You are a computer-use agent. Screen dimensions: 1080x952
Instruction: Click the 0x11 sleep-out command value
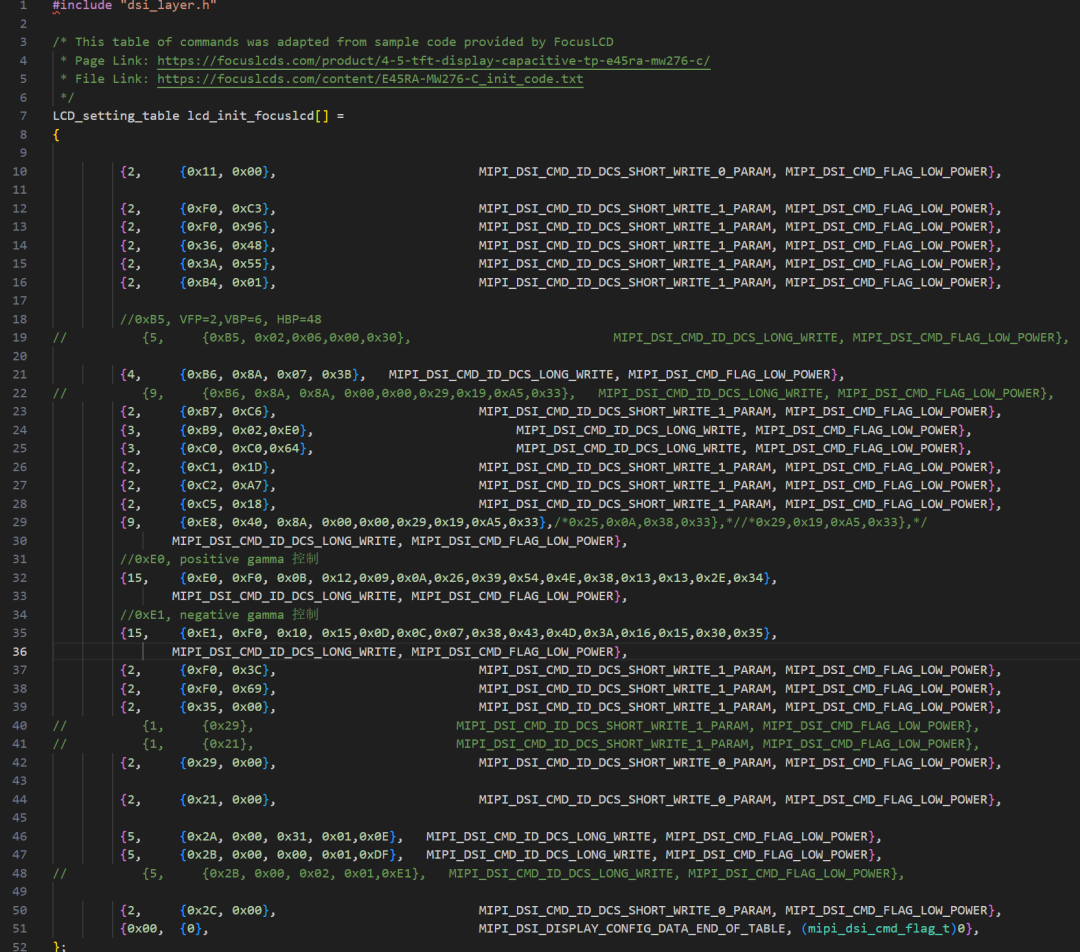point(202,172)
